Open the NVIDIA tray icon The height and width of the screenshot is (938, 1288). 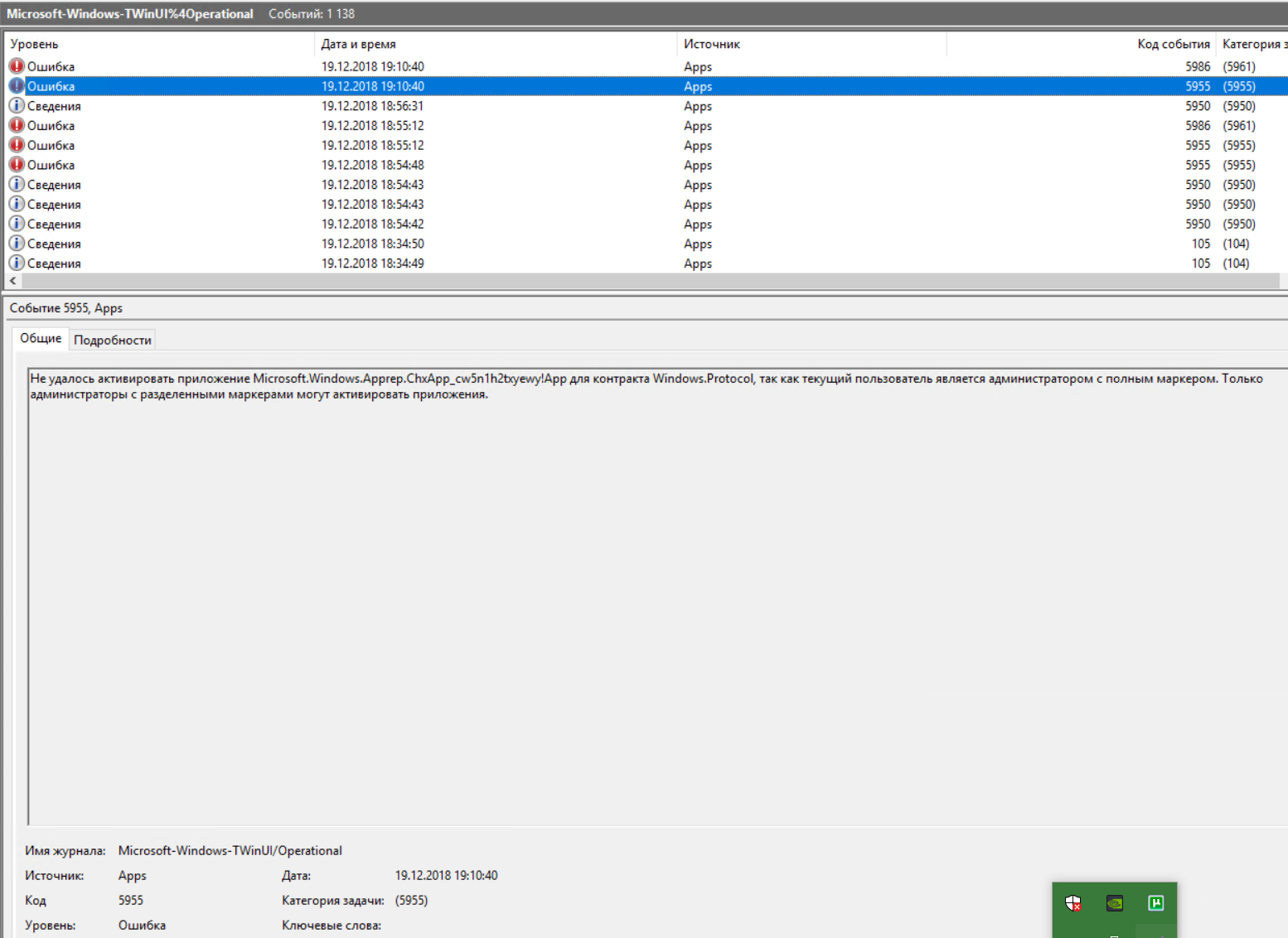1115,903
